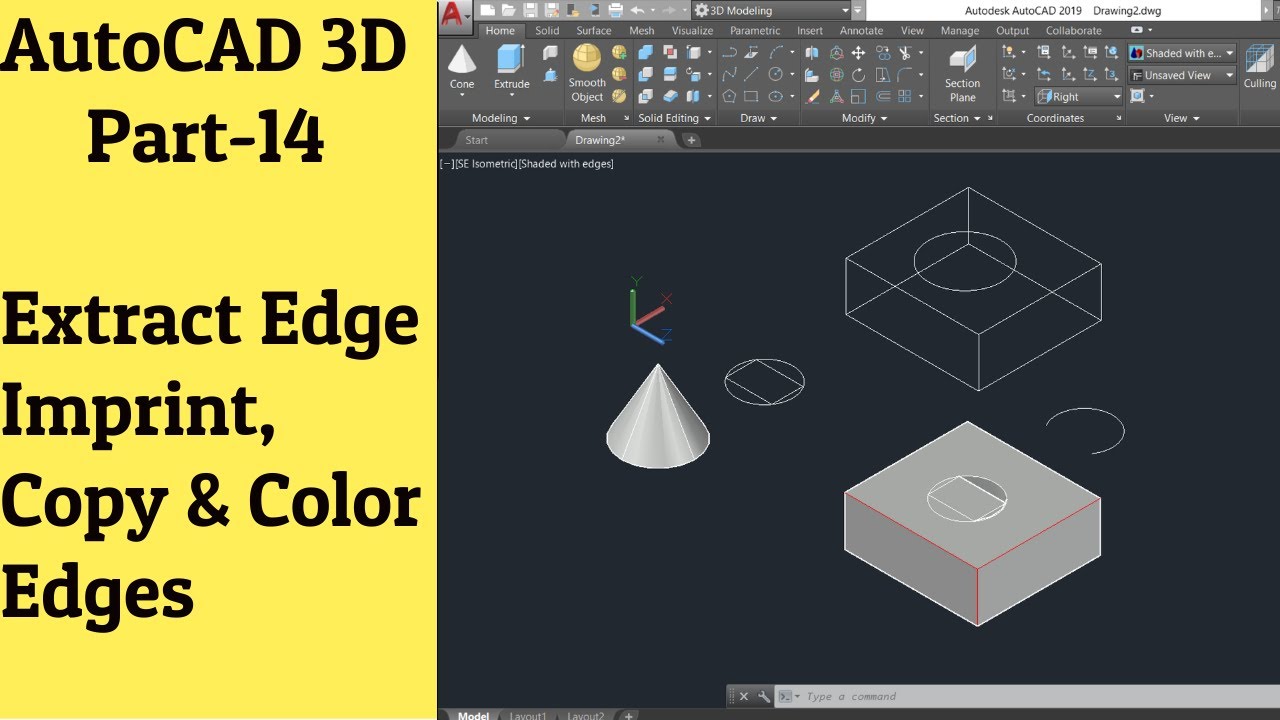Expand the Solid Editing panel
1280x720 pixels.
point(674,118)
